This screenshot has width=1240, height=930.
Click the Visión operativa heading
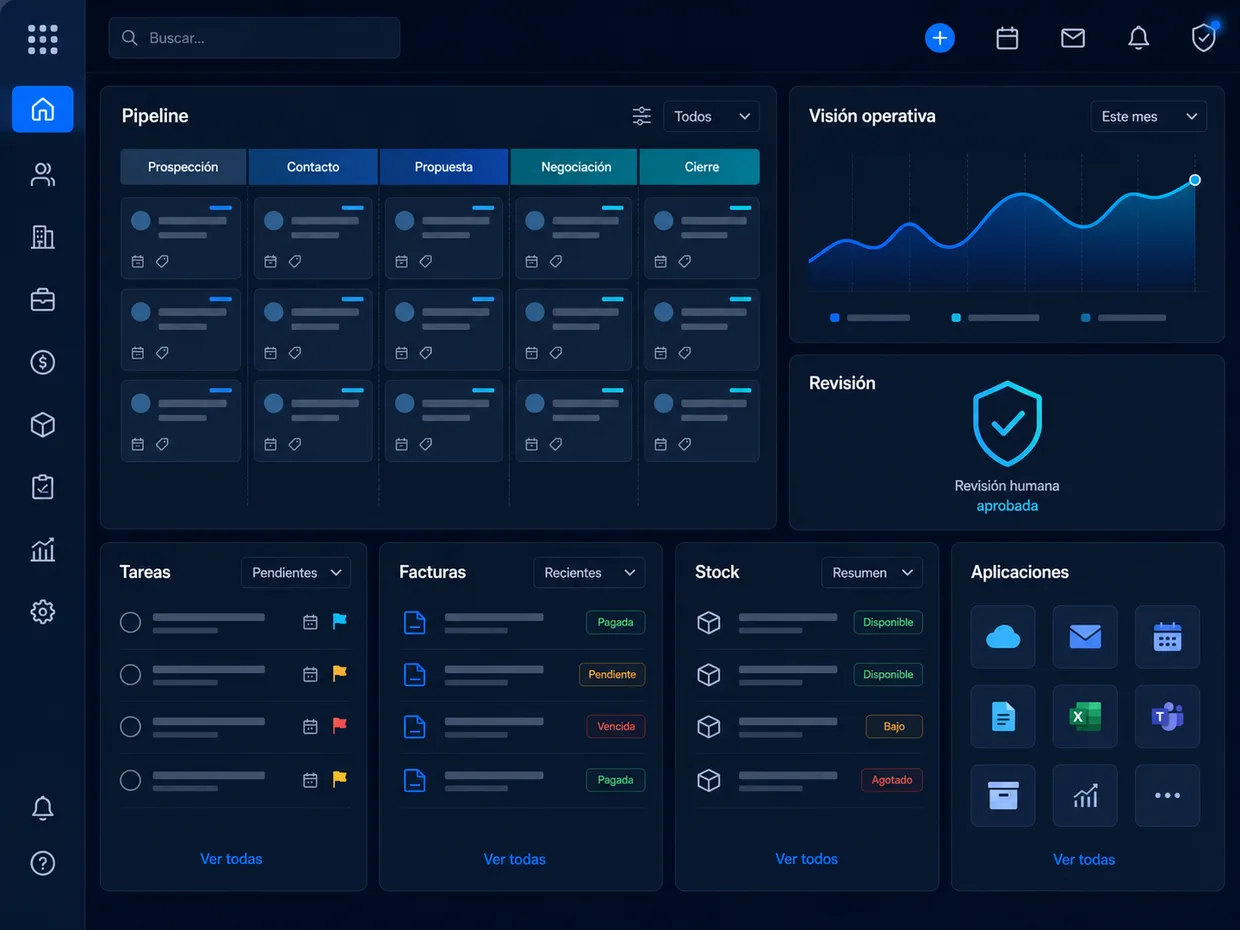(872, 116)
